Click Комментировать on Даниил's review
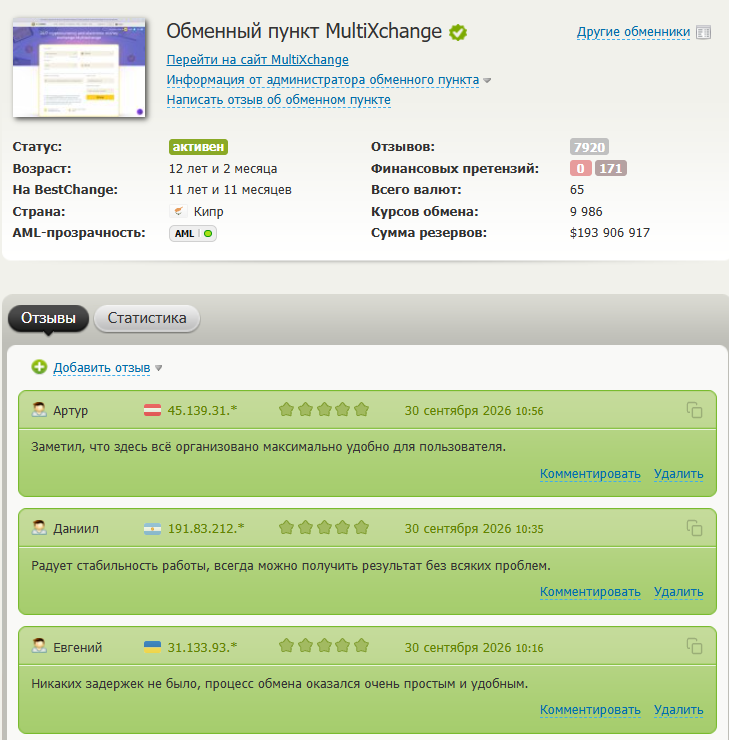 point(590,591)
